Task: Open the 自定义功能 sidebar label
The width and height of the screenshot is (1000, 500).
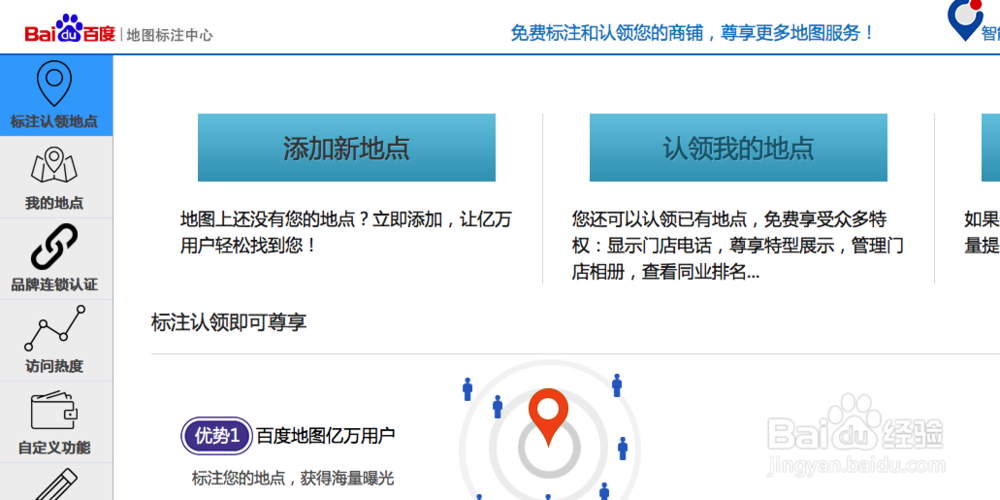Action: coord(54,448)
